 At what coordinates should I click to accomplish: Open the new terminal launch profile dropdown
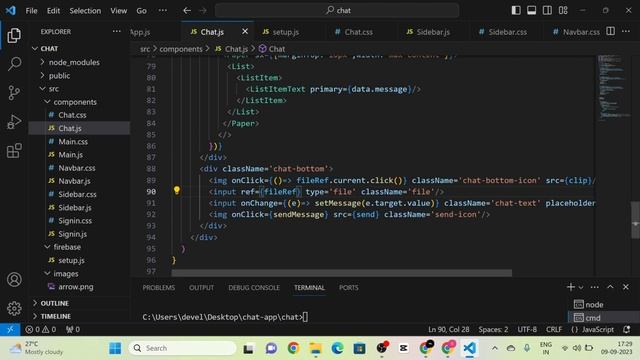pos(581,287)
